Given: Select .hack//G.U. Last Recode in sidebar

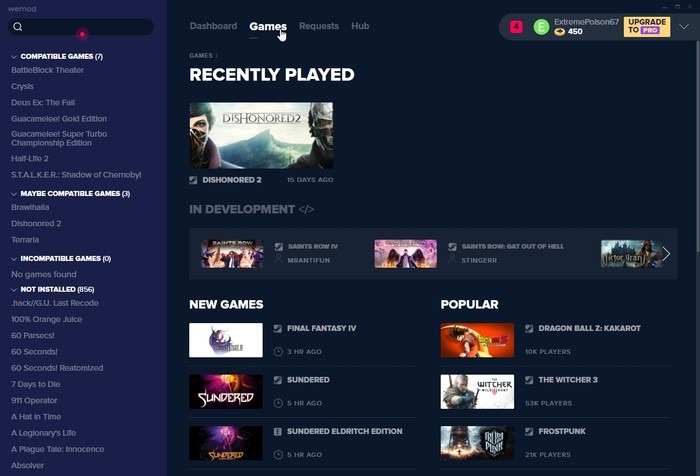Looking at the screenshot, I should point(55,303).
